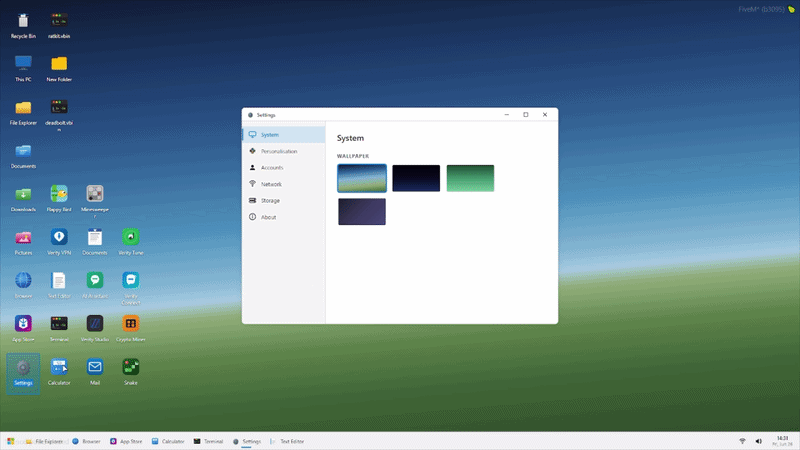Launch Crypto Miner app
This screenshot has height=450, width=800.
click(x=131, y=329)
